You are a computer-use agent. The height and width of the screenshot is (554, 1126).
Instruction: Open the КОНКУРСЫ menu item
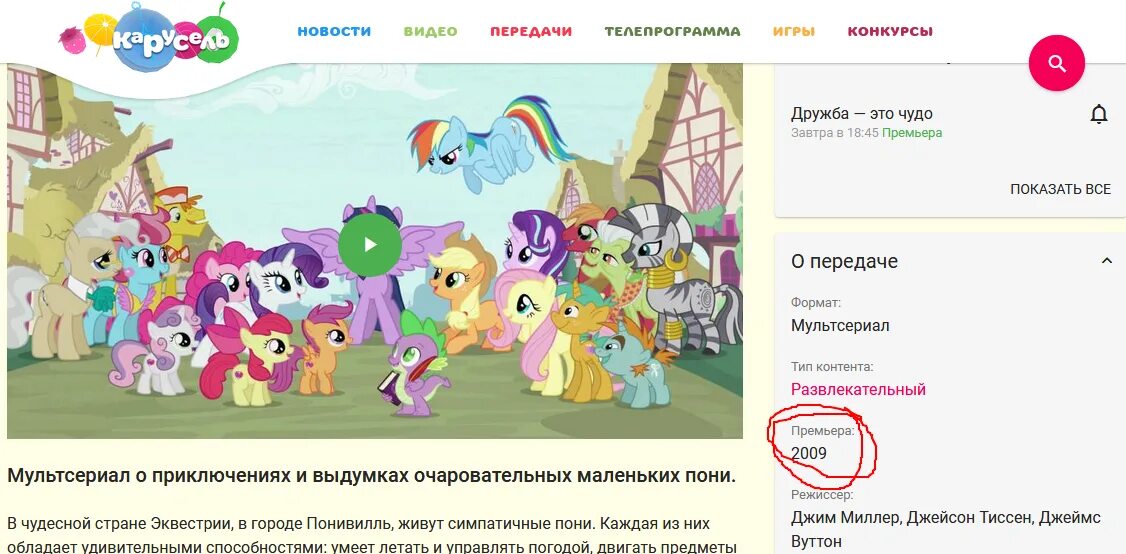pos(890,32)
